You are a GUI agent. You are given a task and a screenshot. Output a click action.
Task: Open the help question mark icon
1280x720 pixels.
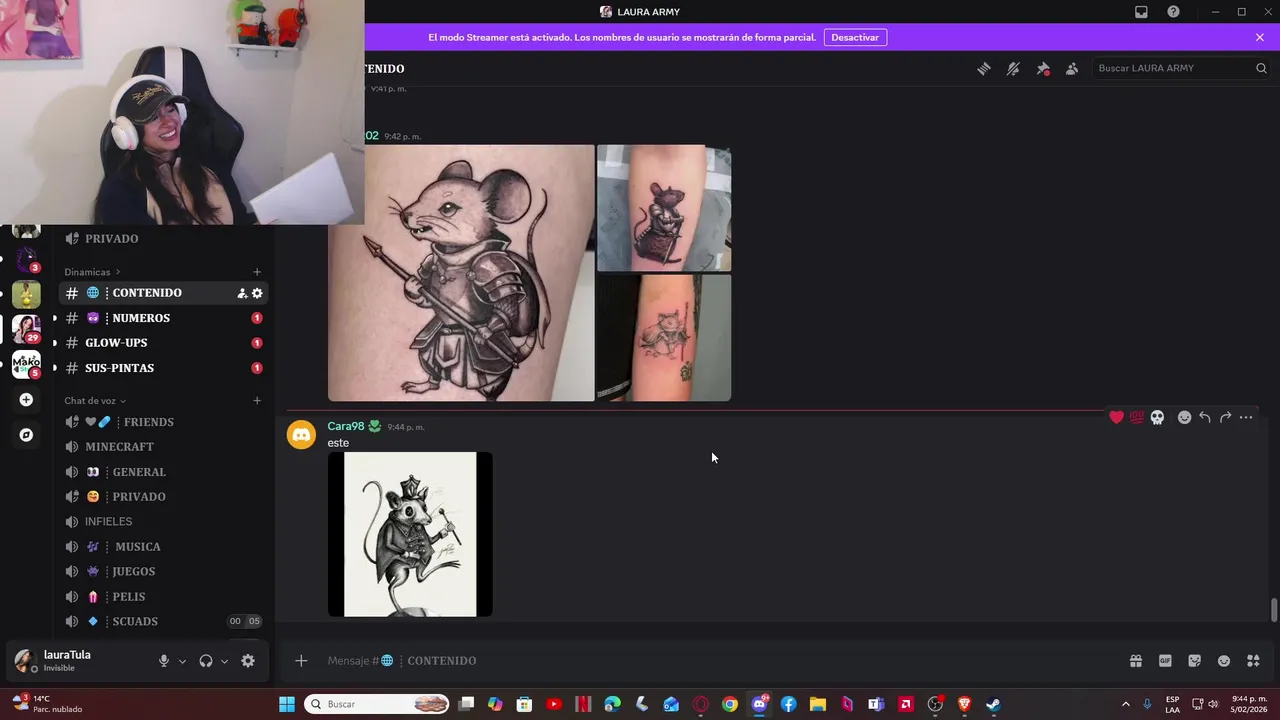(x=1173, y=12)
